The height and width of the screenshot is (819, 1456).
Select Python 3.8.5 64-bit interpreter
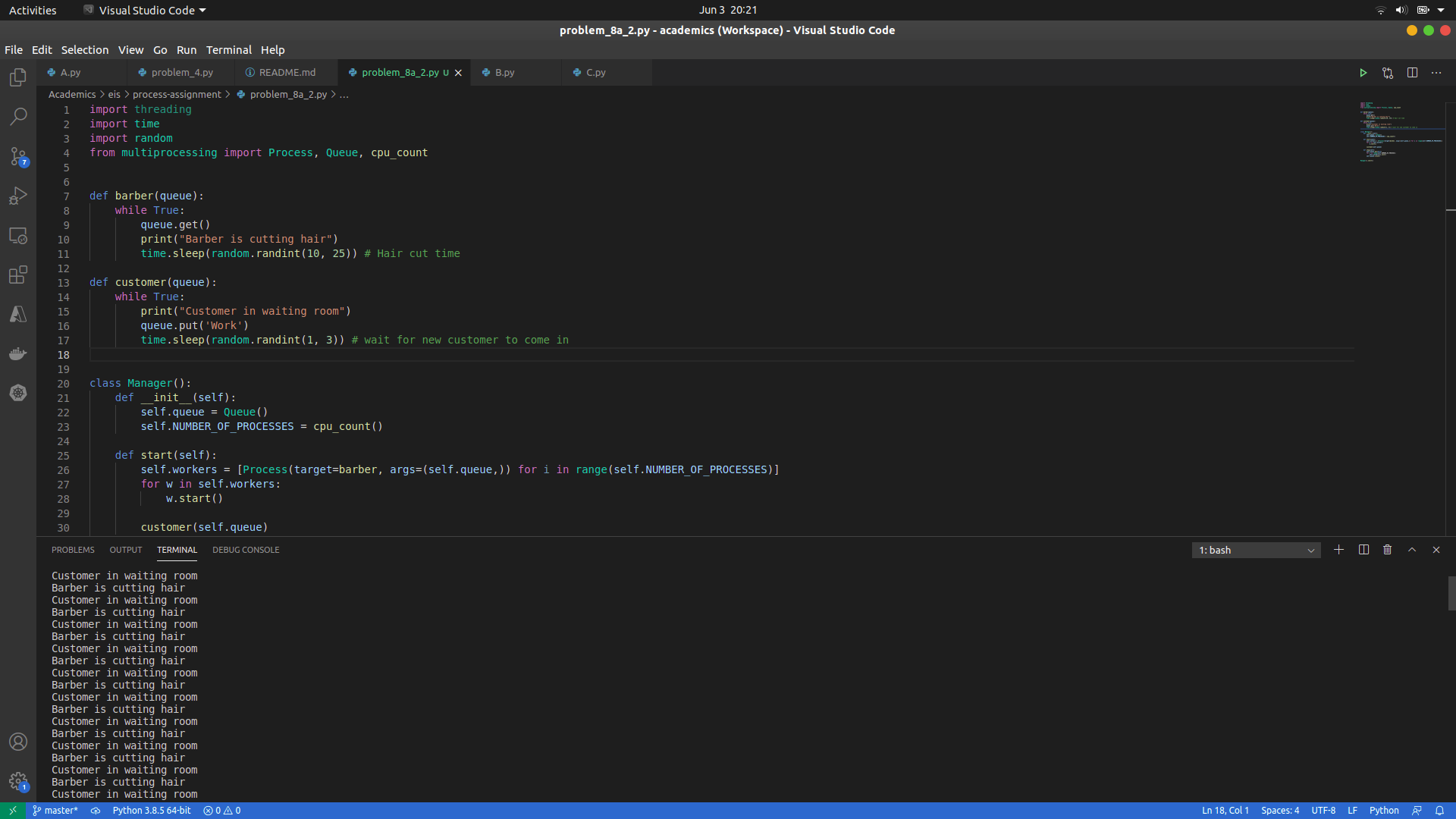[152, 811]
